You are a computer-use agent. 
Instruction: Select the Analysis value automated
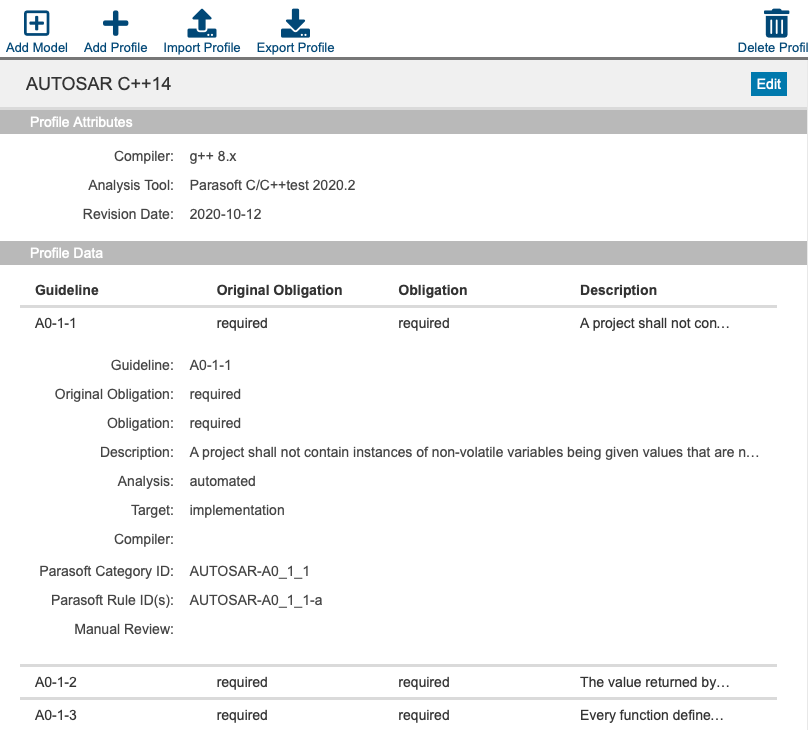pos(222,481)
